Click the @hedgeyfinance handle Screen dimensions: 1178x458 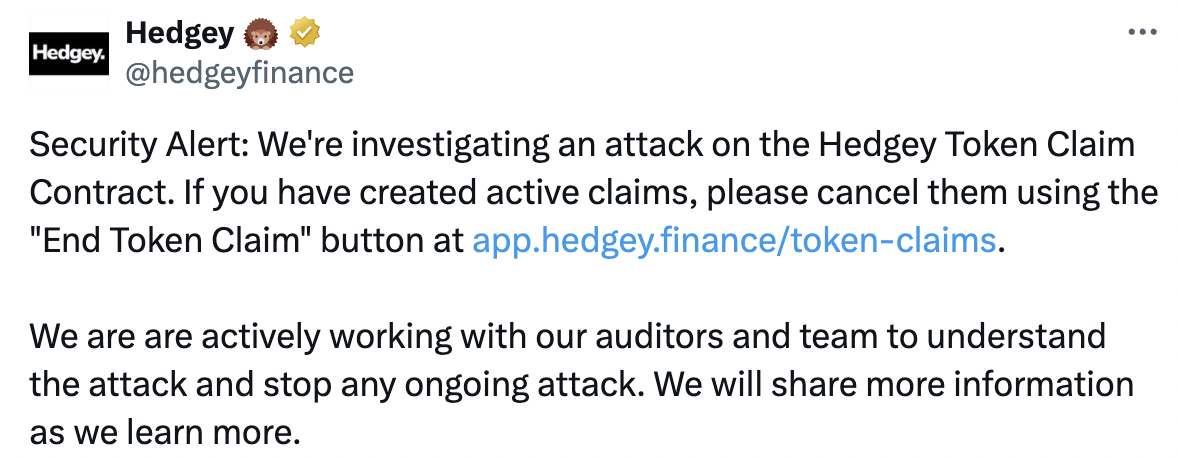coord(238,73)
